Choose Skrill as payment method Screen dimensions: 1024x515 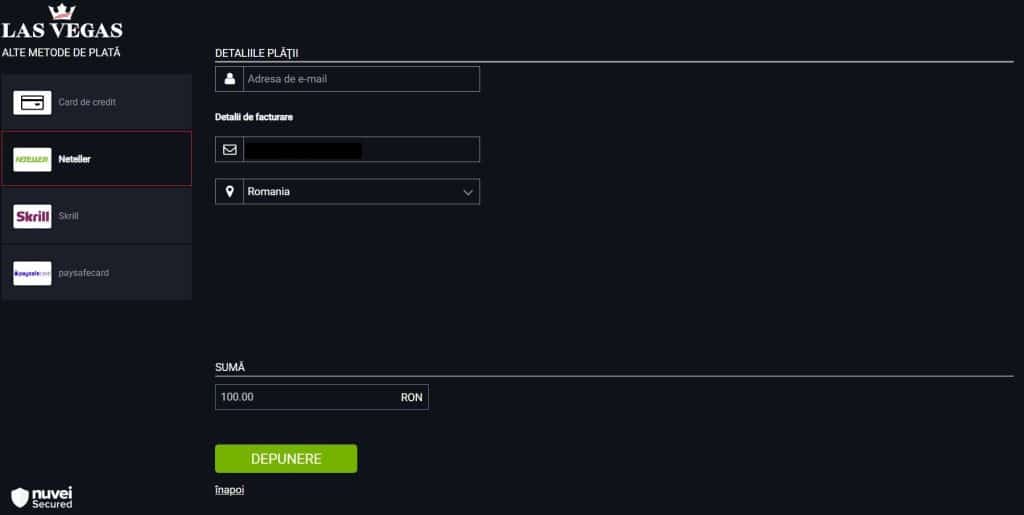tap(97, 216)
